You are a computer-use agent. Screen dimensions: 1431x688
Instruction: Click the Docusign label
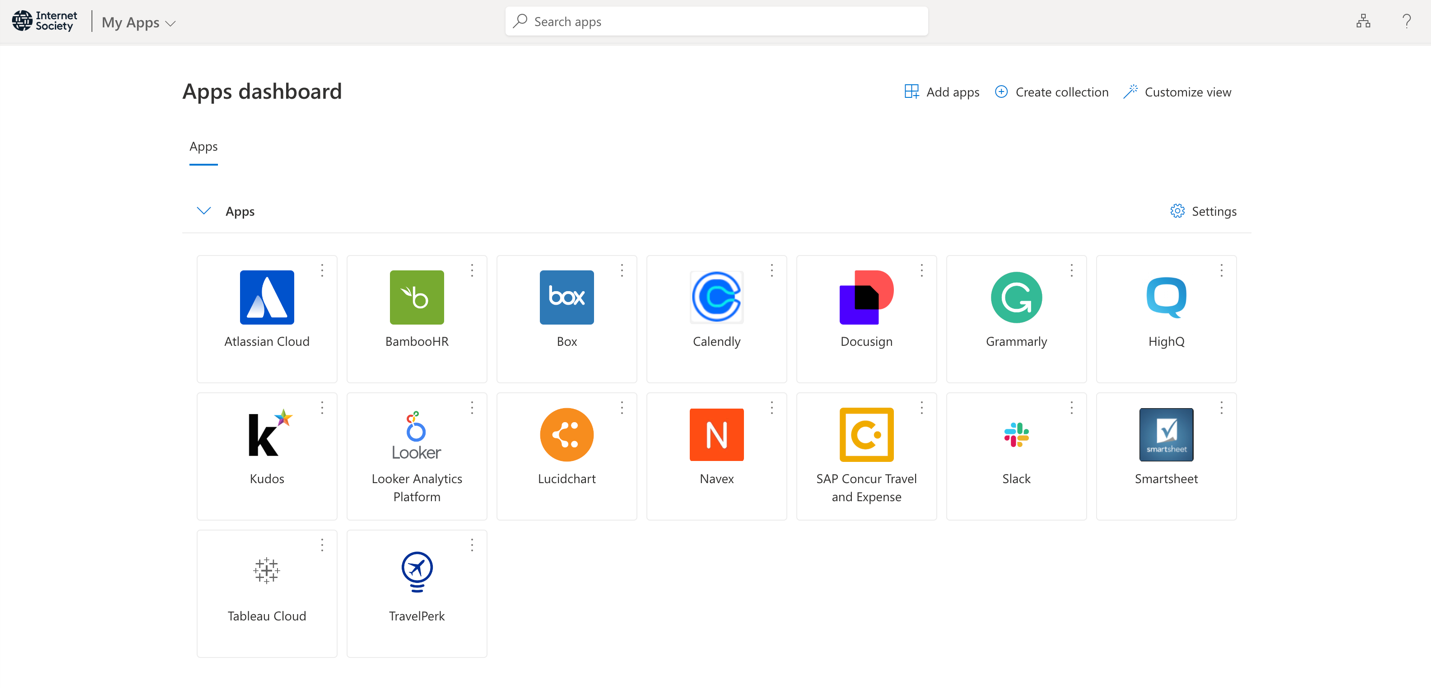click(x=867, y=342)
